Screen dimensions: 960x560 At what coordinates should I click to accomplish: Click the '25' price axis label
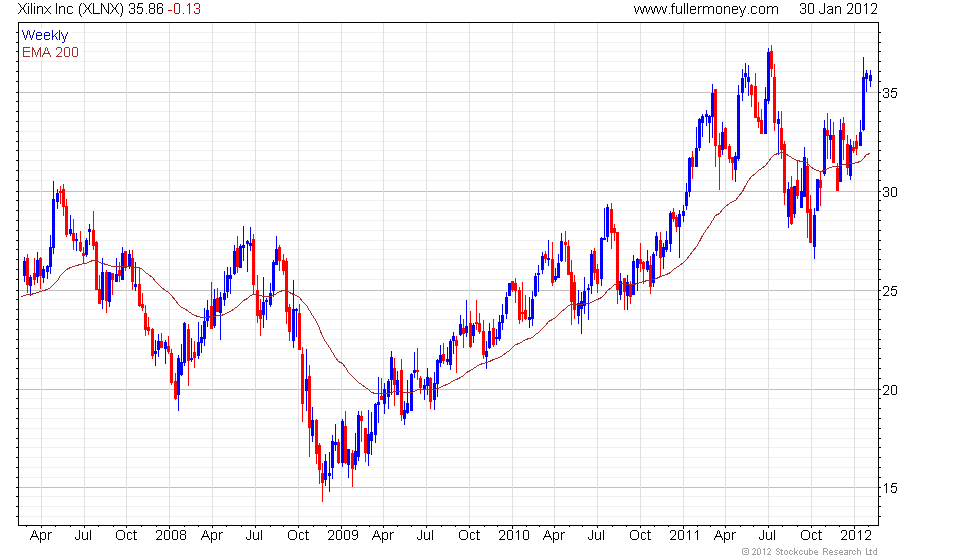(890, 291)
